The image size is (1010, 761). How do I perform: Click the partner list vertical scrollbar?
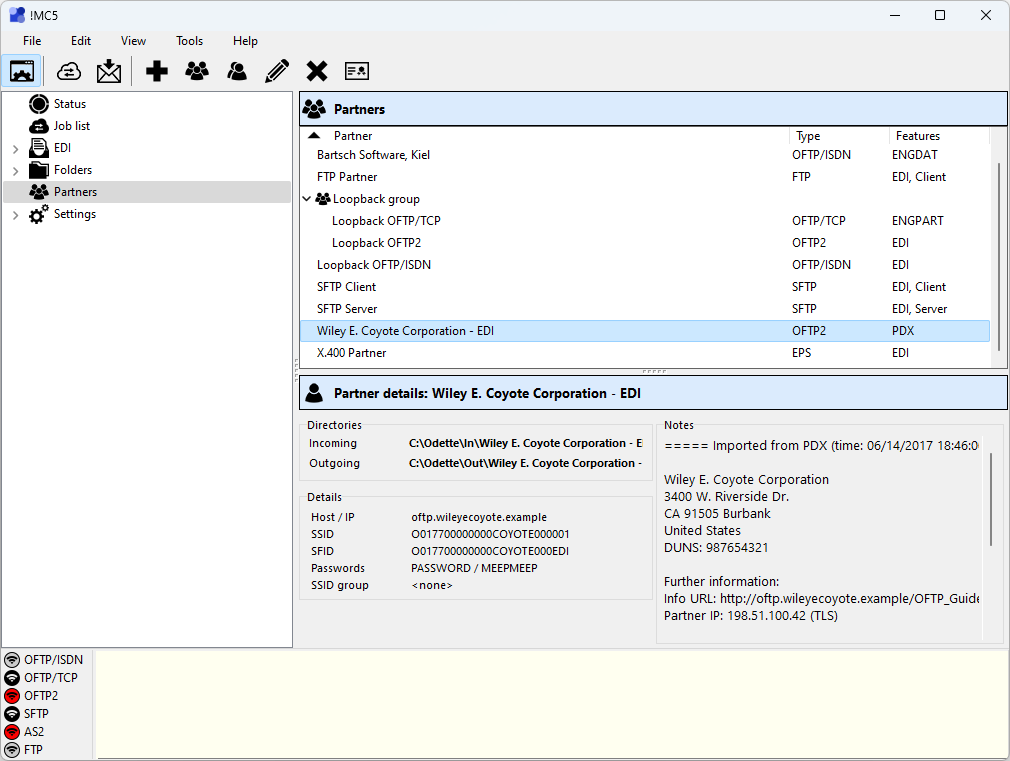pos(998,256)
